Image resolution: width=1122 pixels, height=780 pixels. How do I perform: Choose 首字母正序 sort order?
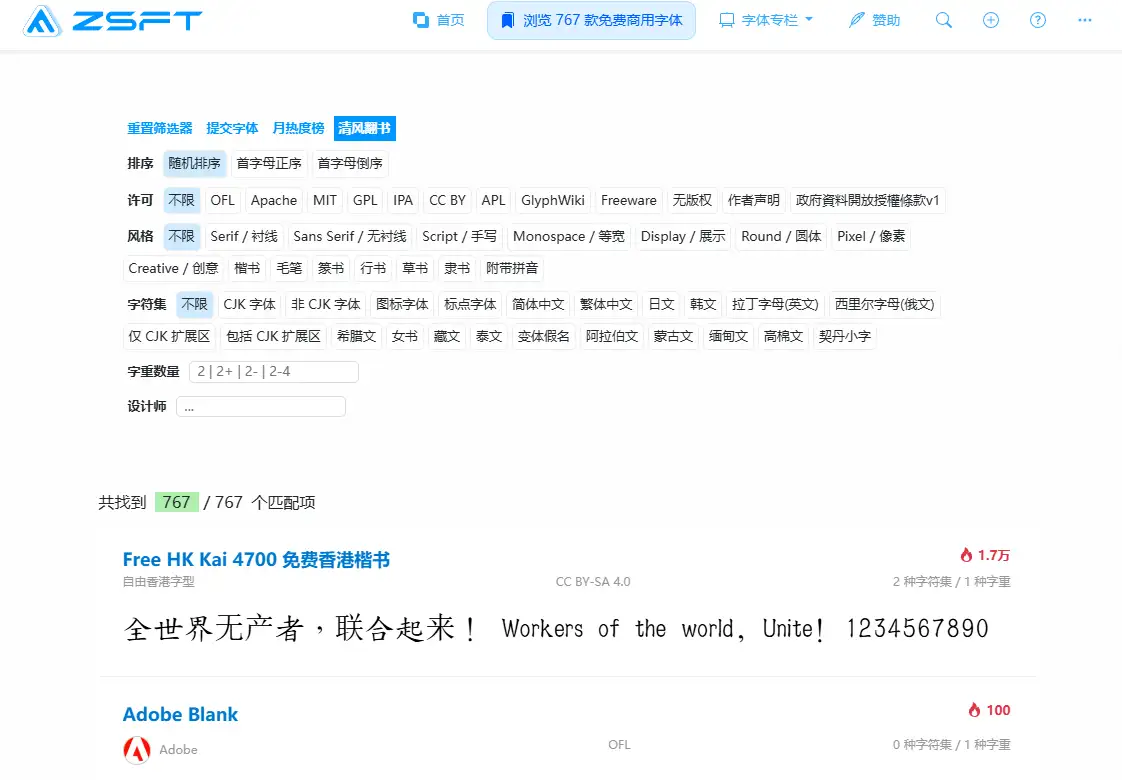tap(268, 163)
